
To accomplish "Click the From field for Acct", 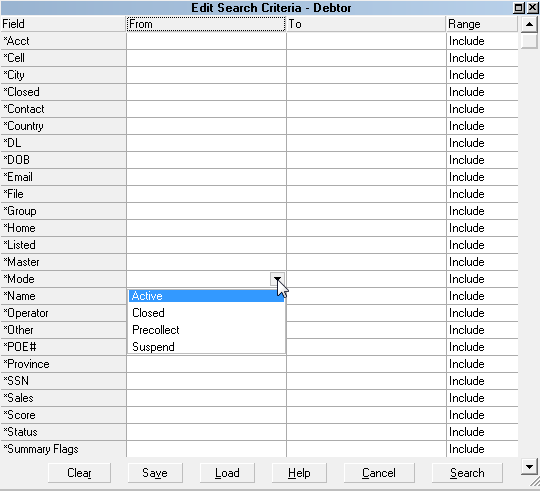I will coord(206,41).
